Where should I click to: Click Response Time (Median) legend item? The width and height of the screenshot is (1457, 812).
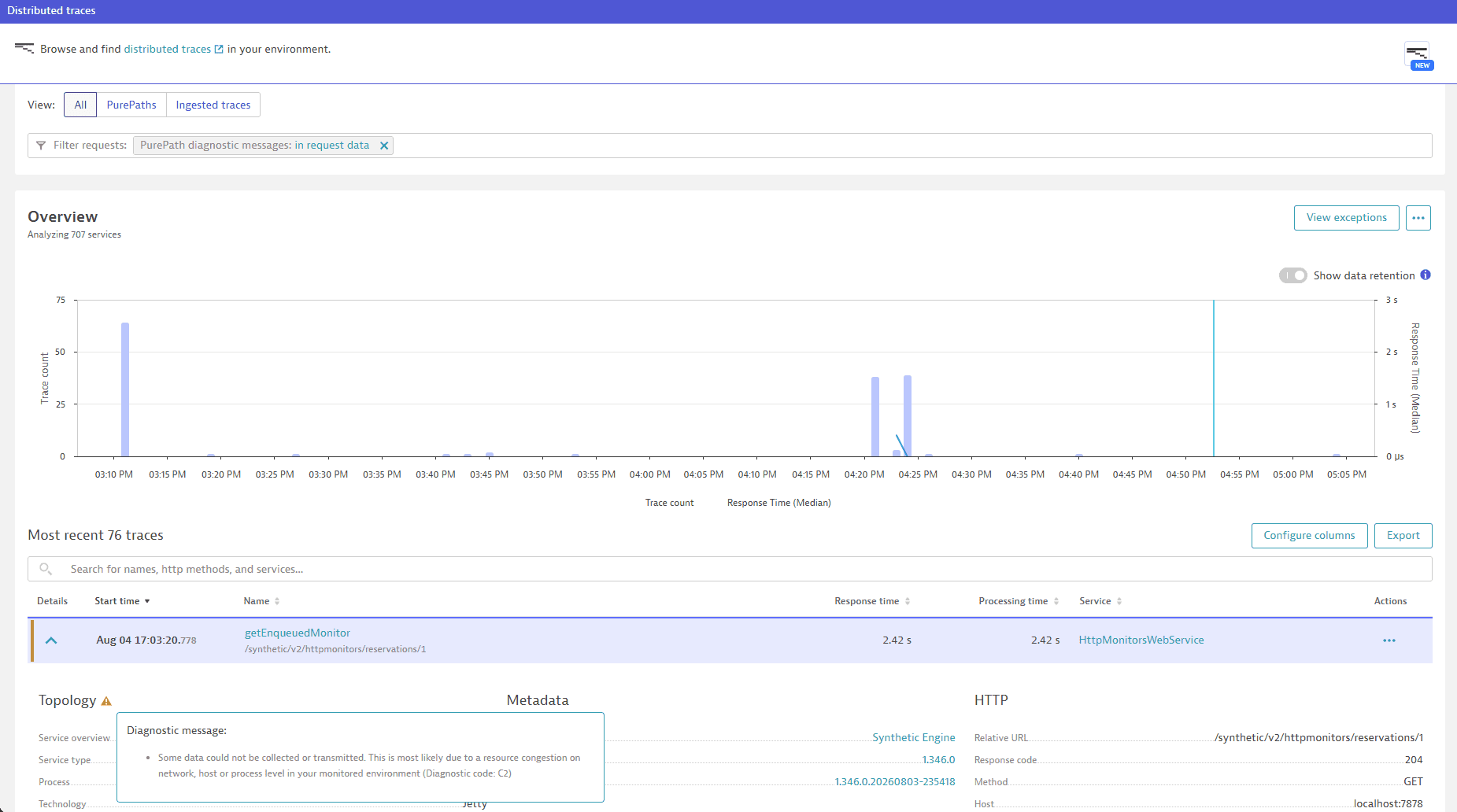[x=778, y=503]
